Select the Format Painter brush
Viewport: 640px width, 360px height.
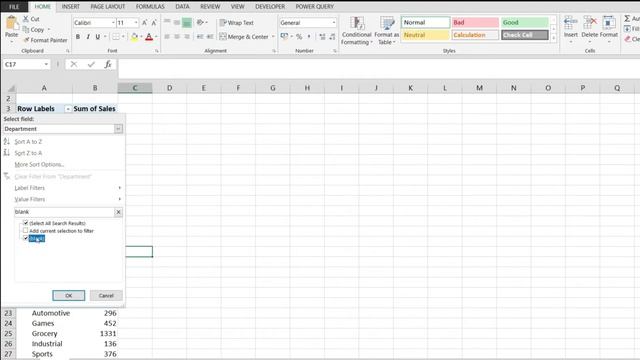[26, 40]
